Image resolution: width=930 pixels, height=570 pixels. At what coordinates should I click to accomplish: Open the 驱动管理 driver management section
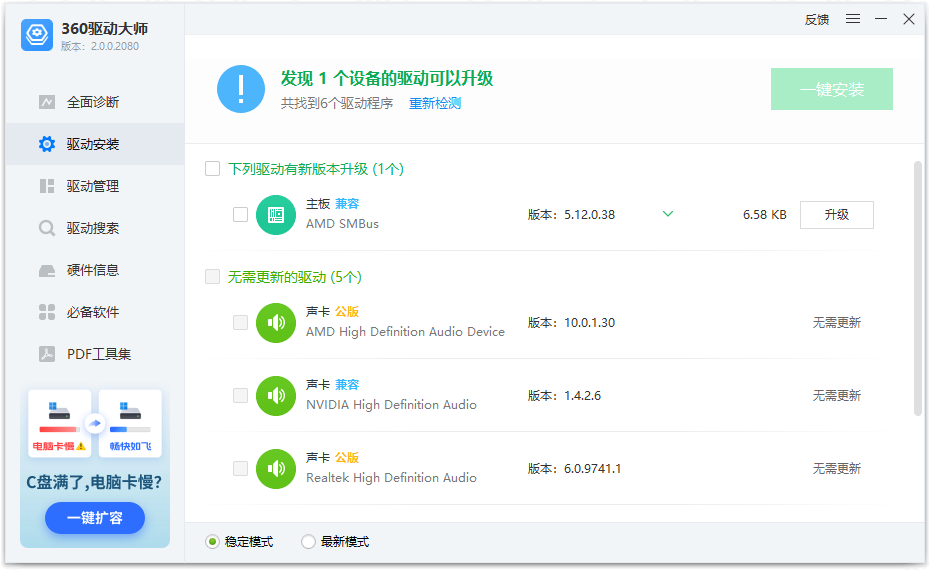(93, 186)
